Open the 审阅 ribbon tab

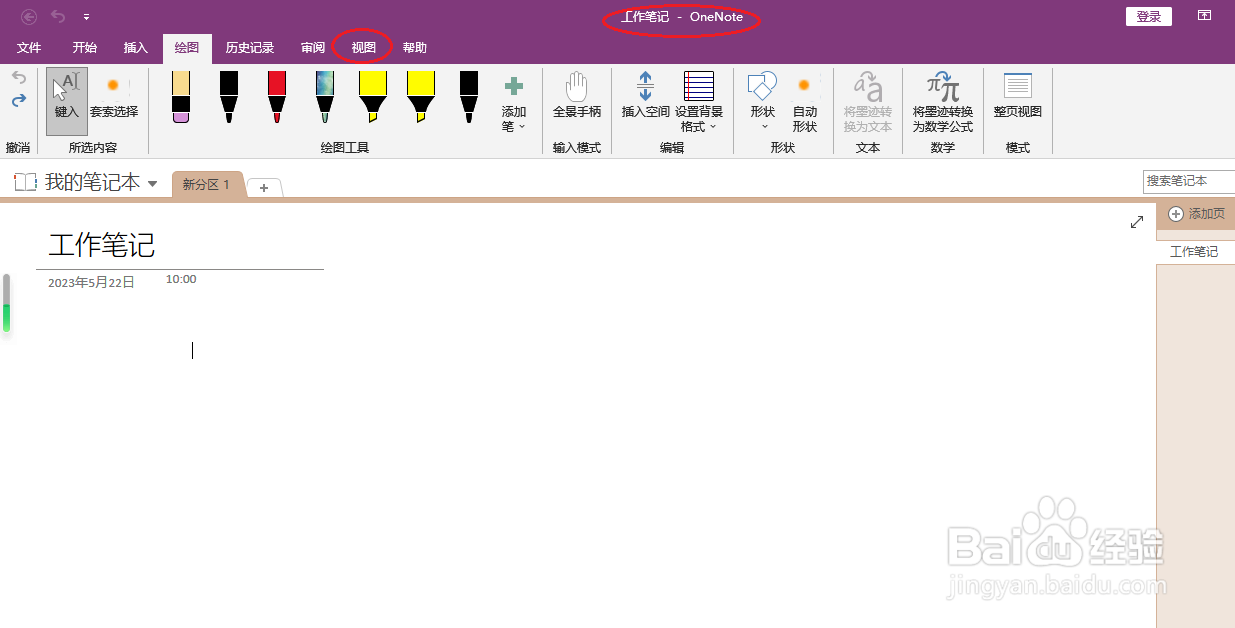coord(313,48)
